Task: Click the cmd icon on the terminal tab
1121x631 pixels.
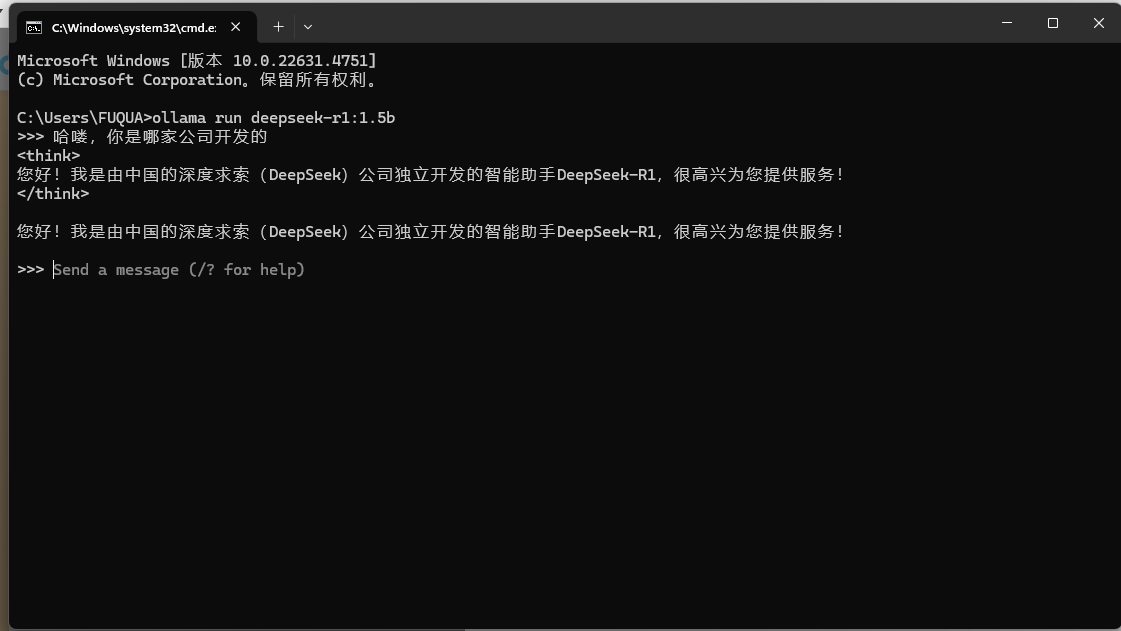Action: click(34, 28)
